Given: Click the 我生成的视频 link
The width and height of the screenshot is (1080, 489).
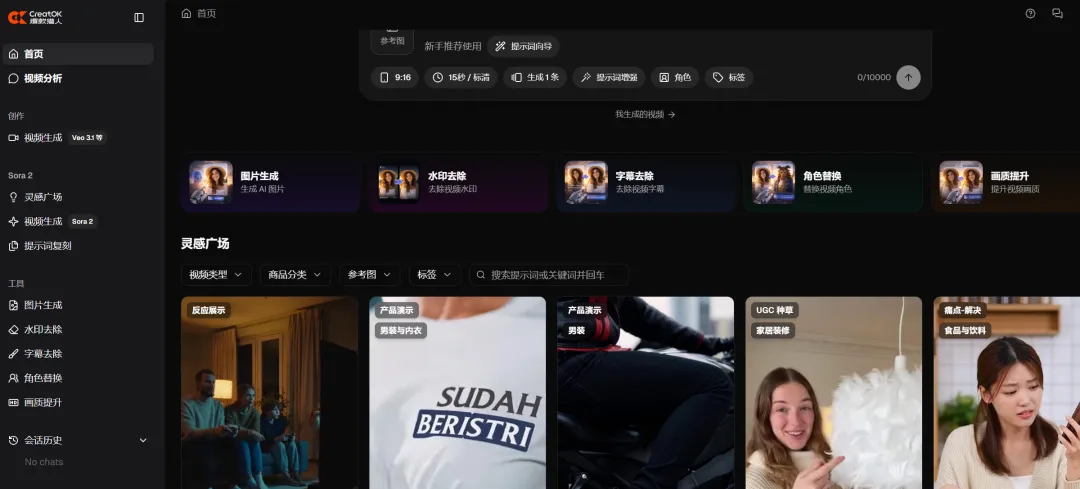Looking at the screenshot, I should (x=645, y=114).
